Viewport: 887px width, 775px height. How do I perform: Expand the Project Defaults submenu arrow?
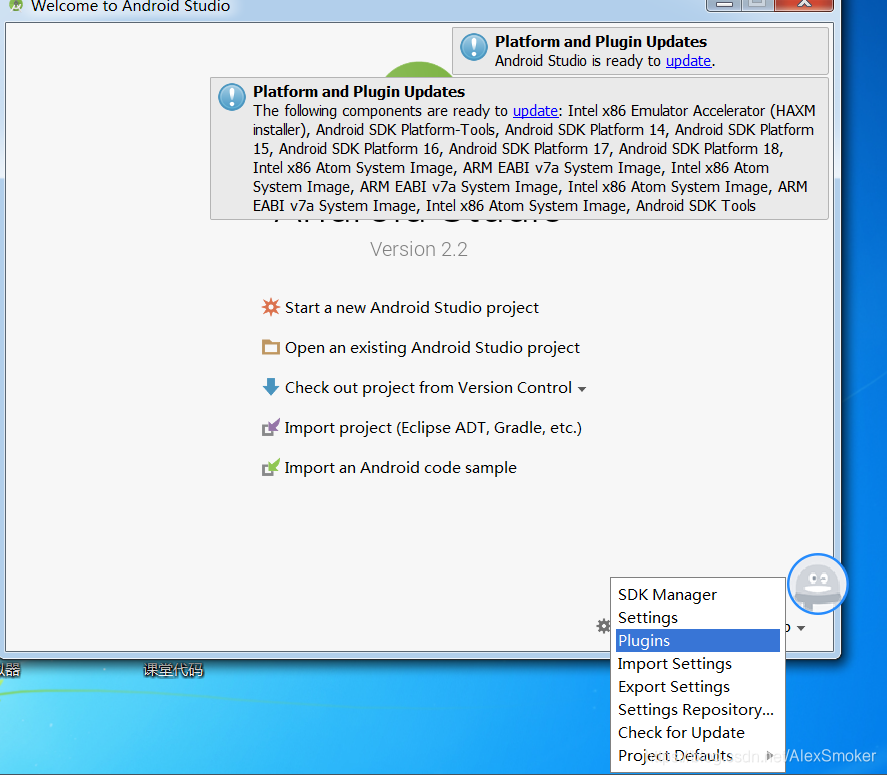(769, 756)
